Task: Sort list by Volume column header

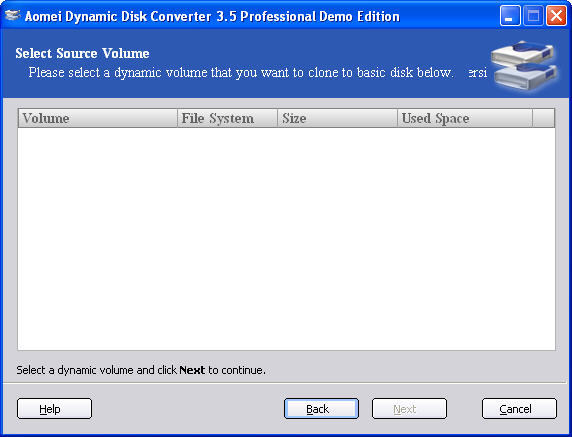Action: (x=97, y=118)
